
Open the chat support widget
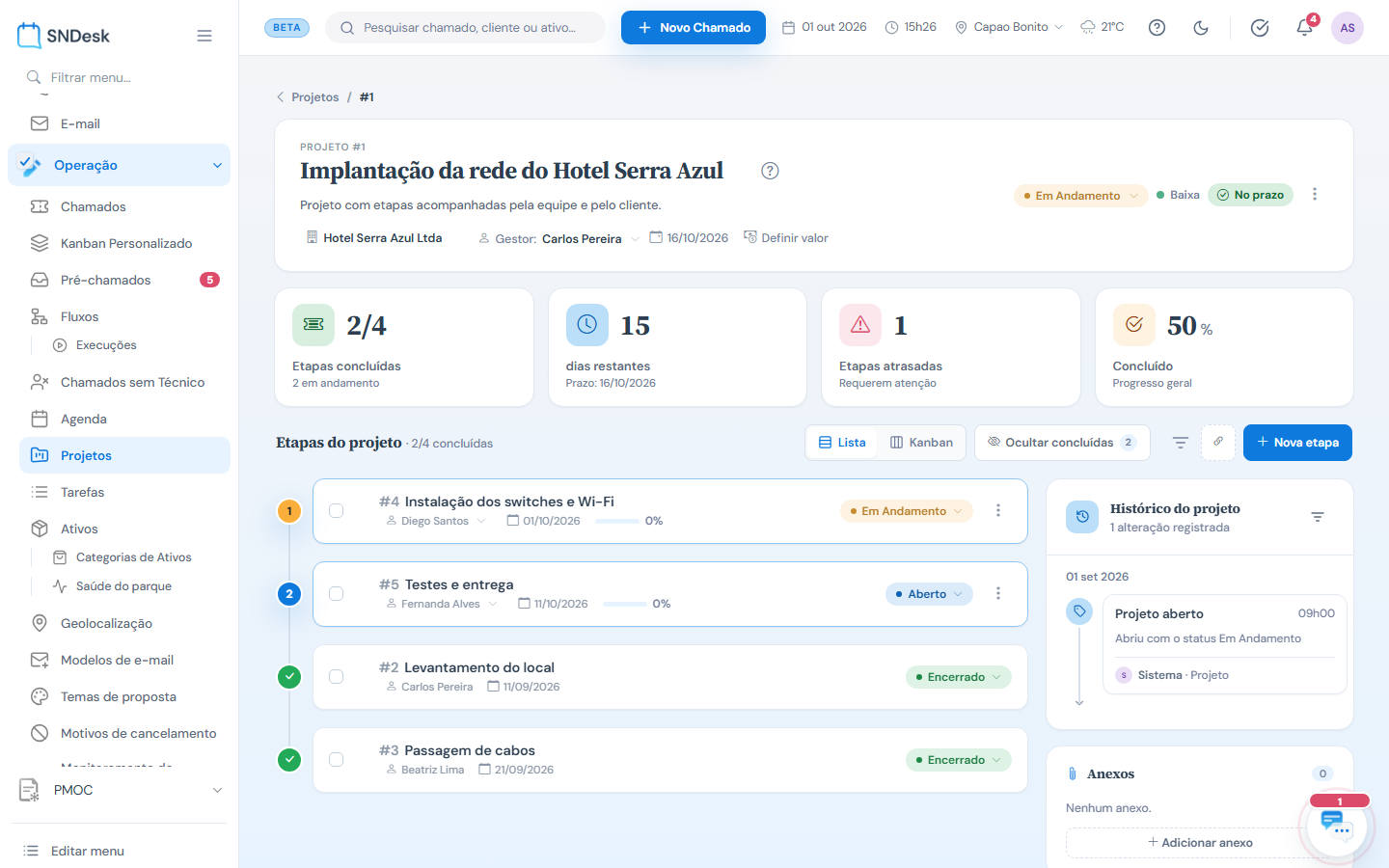point(1337,826)
